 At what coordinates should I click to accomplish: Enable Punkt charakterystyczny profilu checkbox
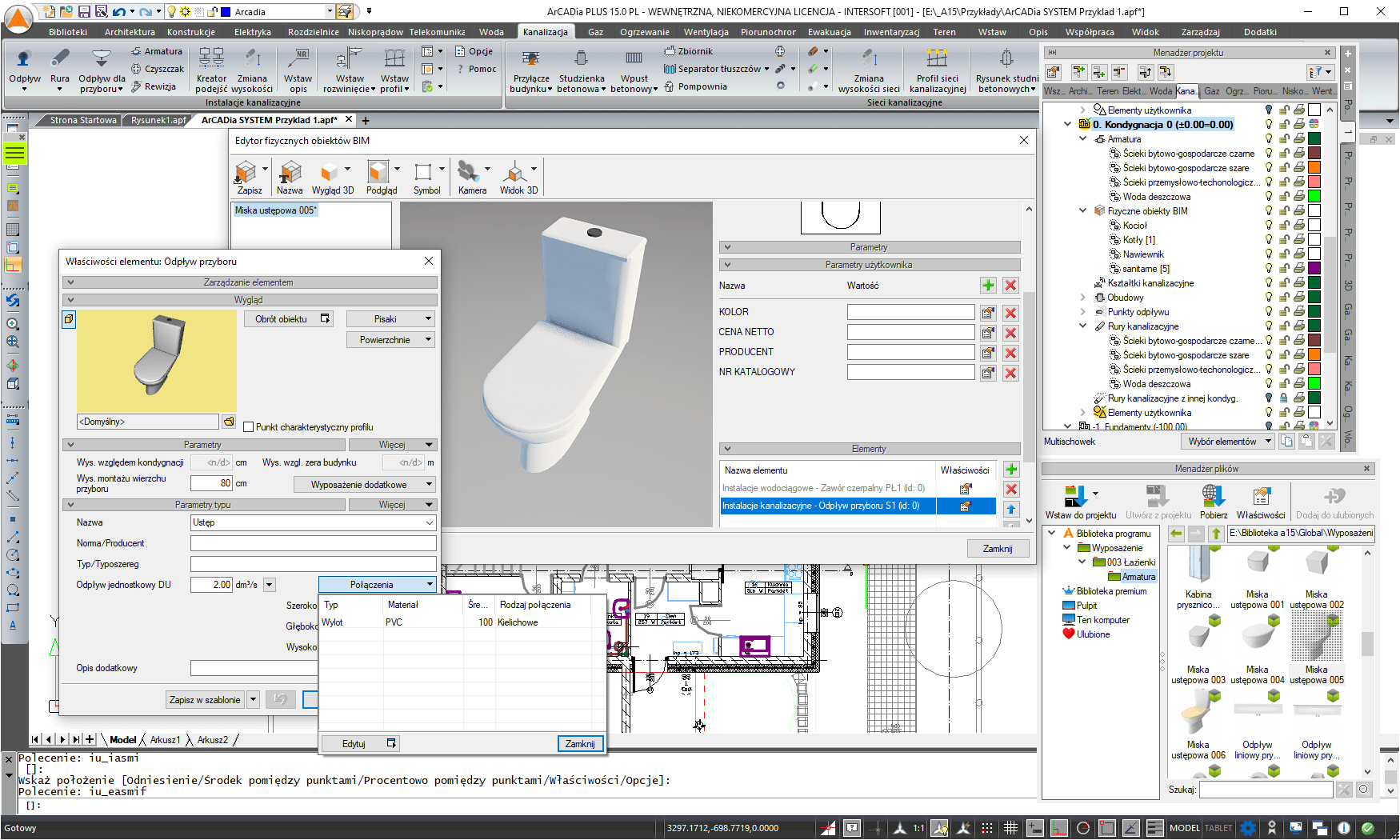tap(249, 427)
